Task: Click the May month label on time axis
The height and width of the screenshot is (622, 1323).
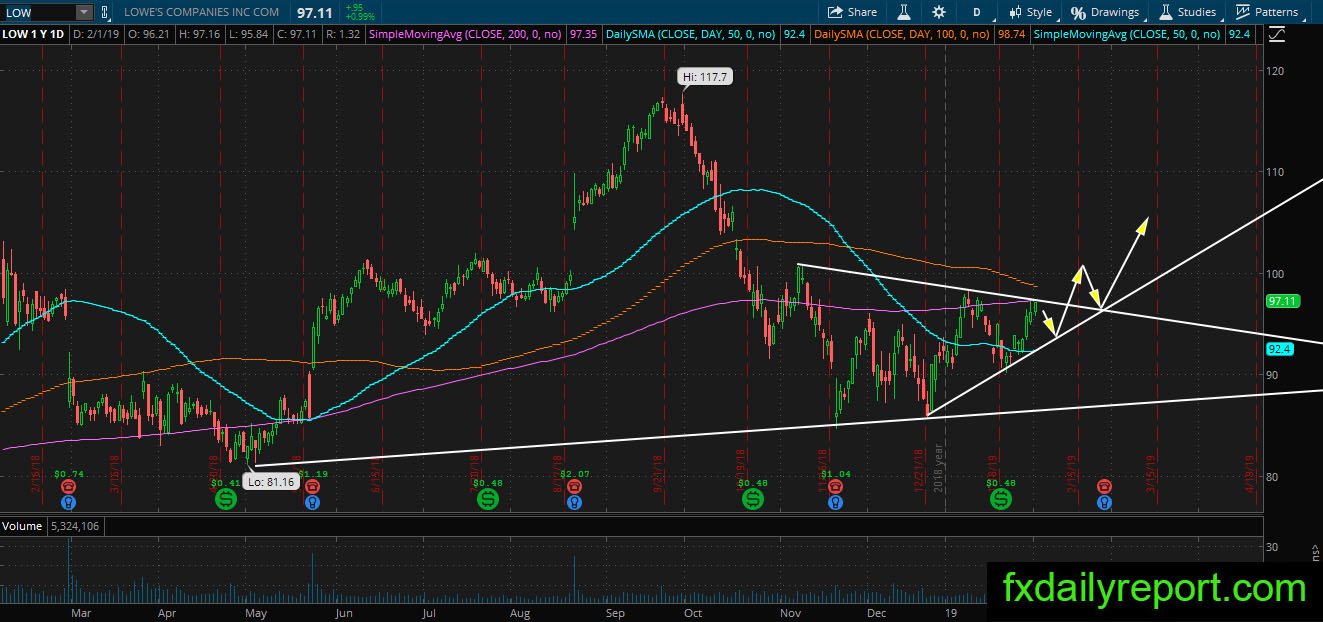Action: click(x=256, y=612)
